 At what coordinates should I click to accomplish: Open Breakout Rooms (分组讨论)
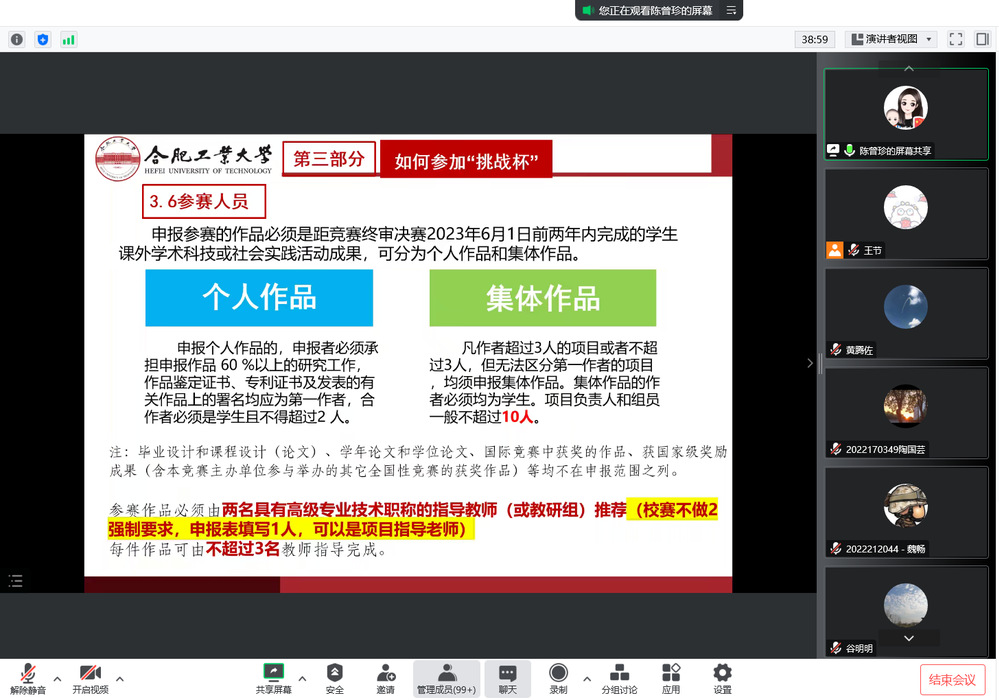pyautogui.click(x=619, y=678)
